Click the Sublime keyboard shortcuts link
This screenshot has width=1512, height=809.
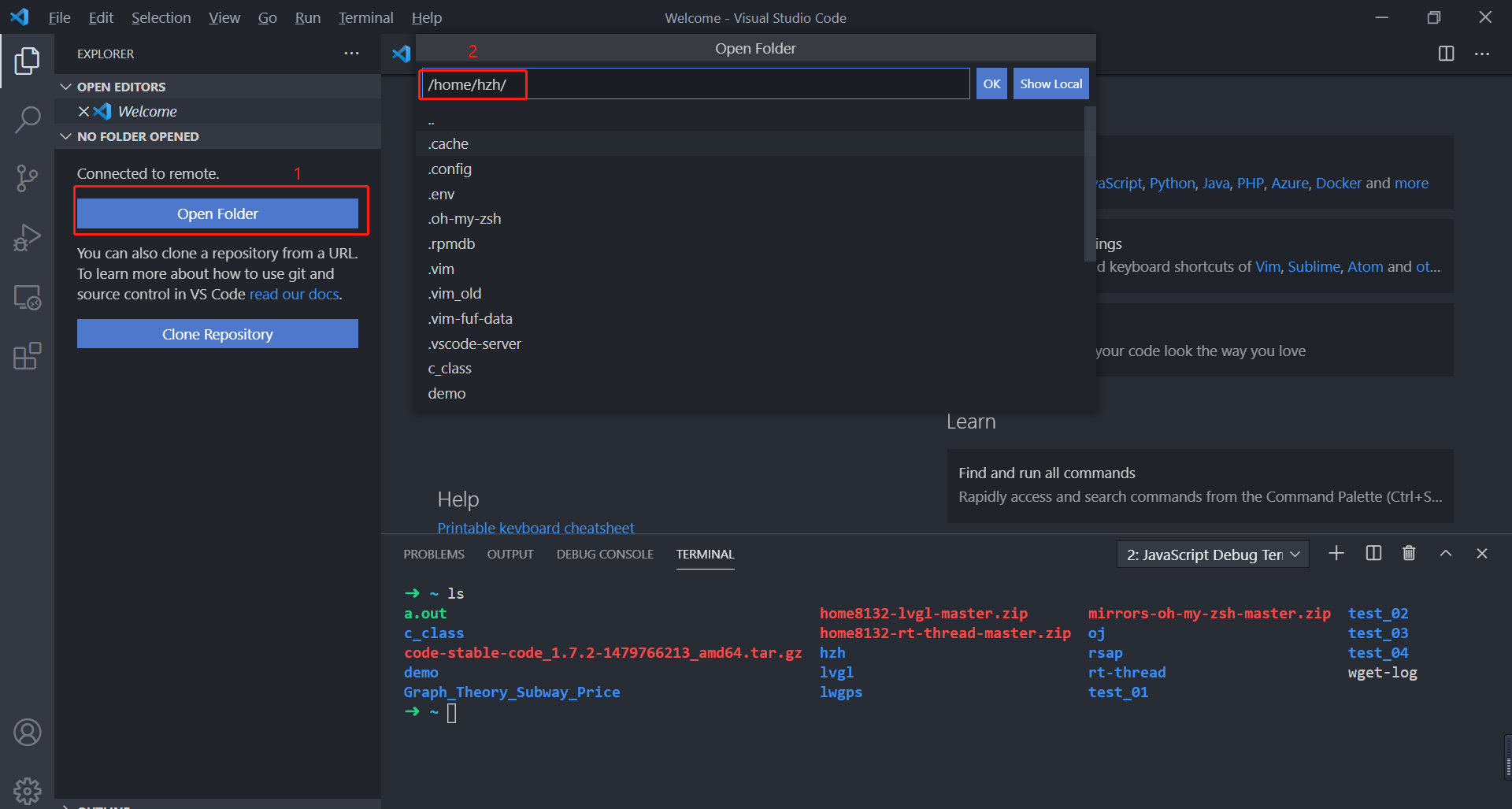1314,266
